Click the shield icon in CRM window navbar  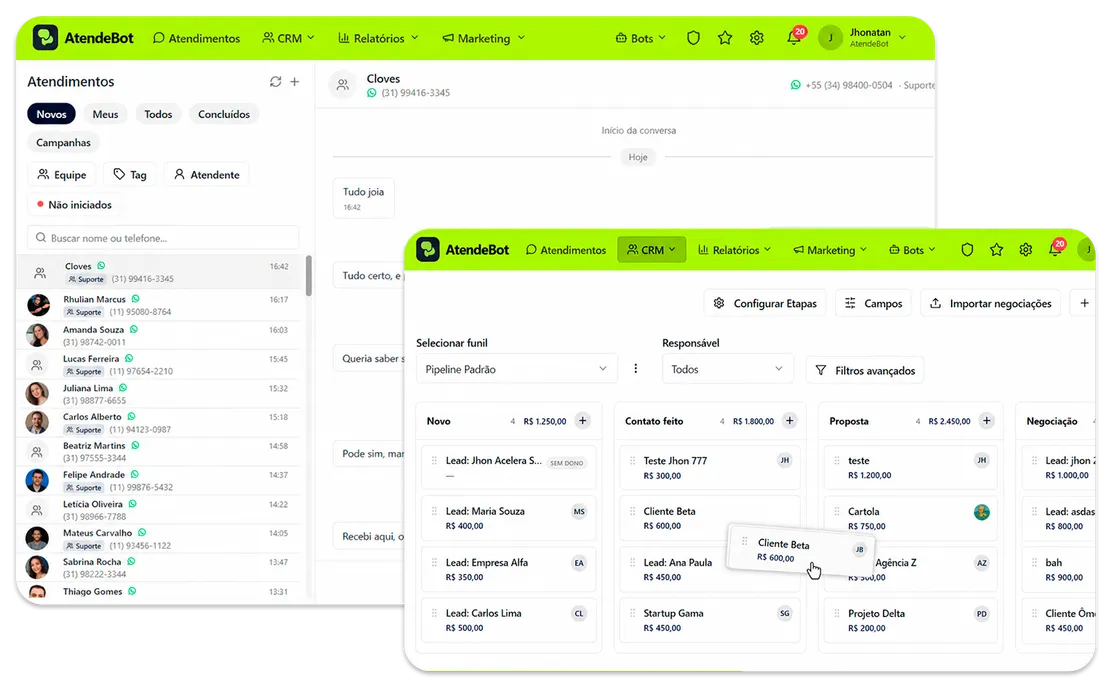[x=967, y=249]
